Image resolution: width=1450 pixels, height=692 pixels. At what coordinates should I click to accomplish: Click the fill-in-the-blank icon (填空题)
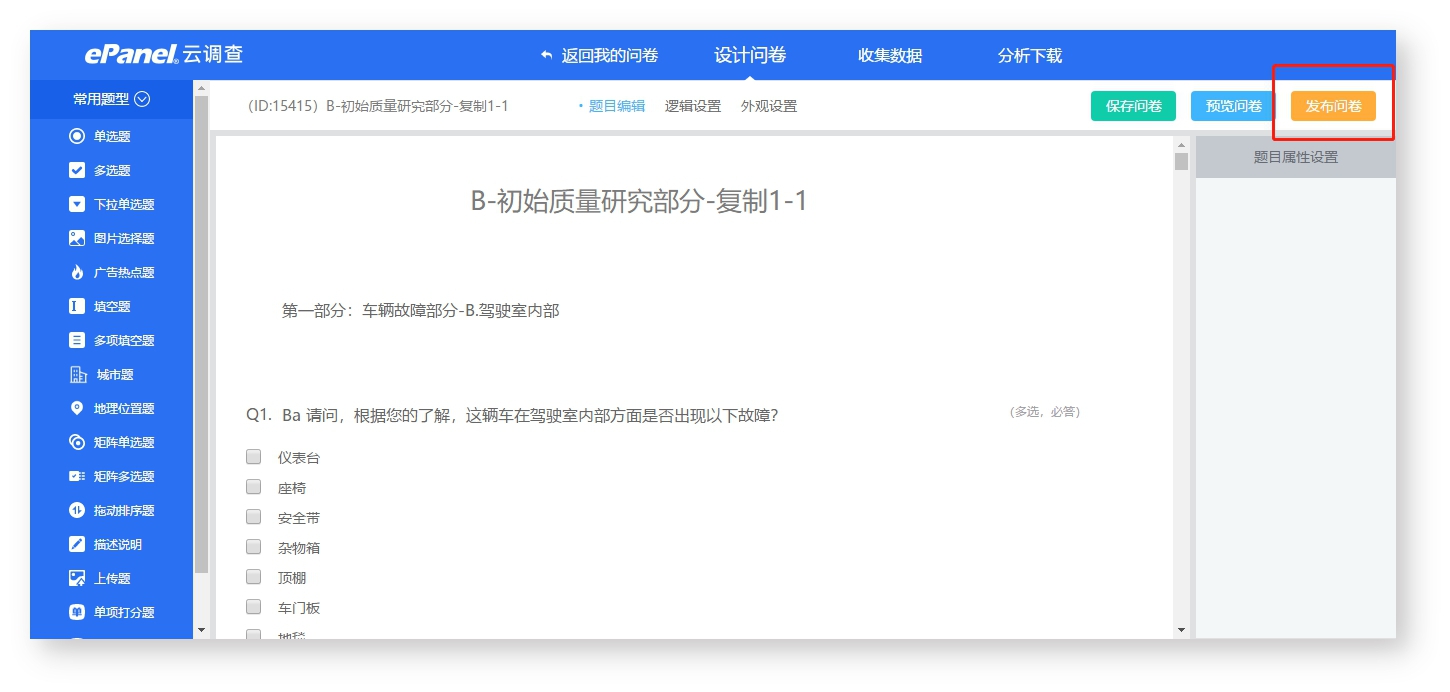click(77, 306)
